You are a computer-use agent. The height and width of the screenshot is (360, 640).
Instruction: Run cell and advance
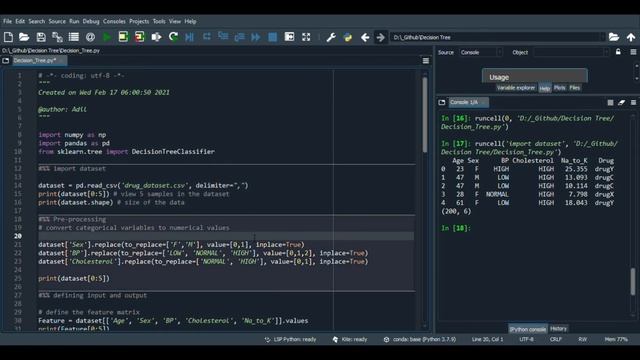140,37
